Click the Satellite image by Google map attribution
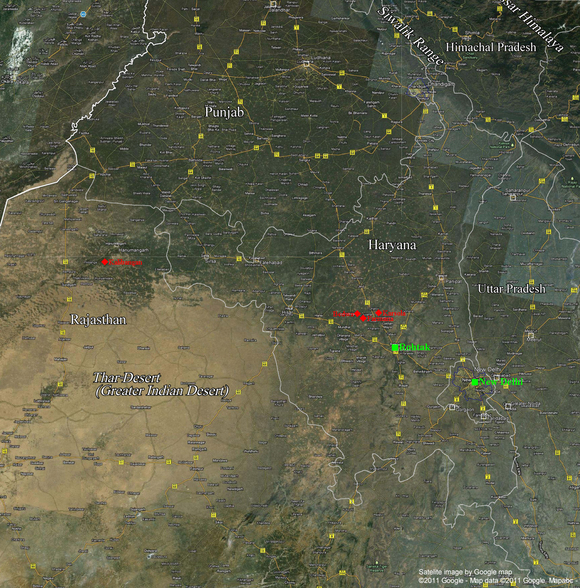The width and height of the screenshot is (580, 588). click(x=465, y=572)
